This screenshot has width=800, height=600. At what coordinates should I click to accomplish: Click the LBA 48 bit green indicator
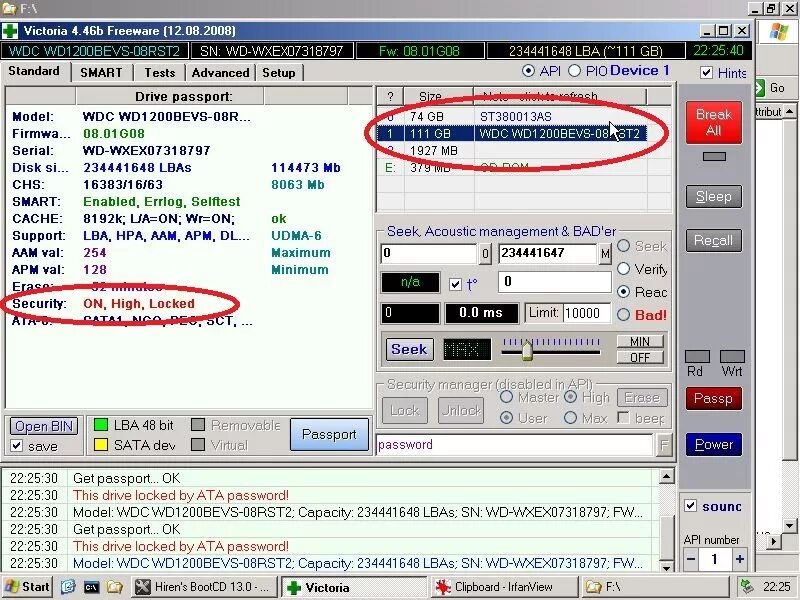tap(101, 425)
